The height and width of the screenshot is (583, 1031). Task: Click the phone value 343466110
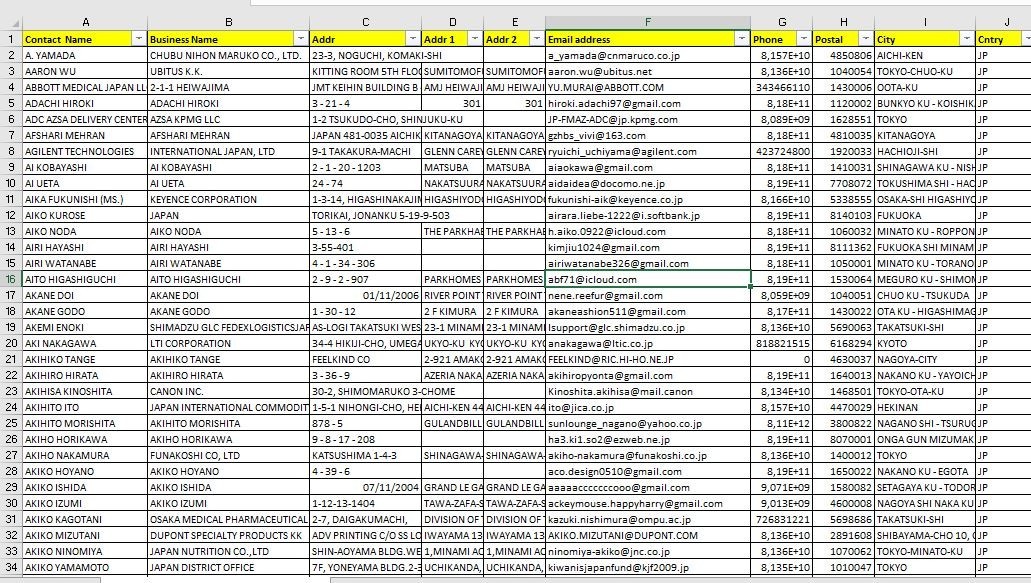click(x=781, y=87)
